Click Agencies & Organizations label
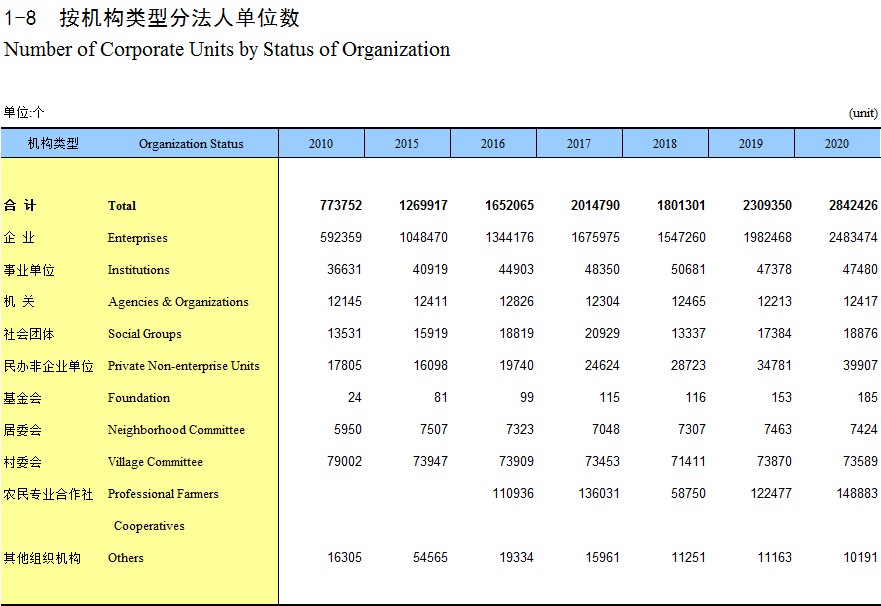The height and width of the screenshot is (606, 881). (178, 302)
